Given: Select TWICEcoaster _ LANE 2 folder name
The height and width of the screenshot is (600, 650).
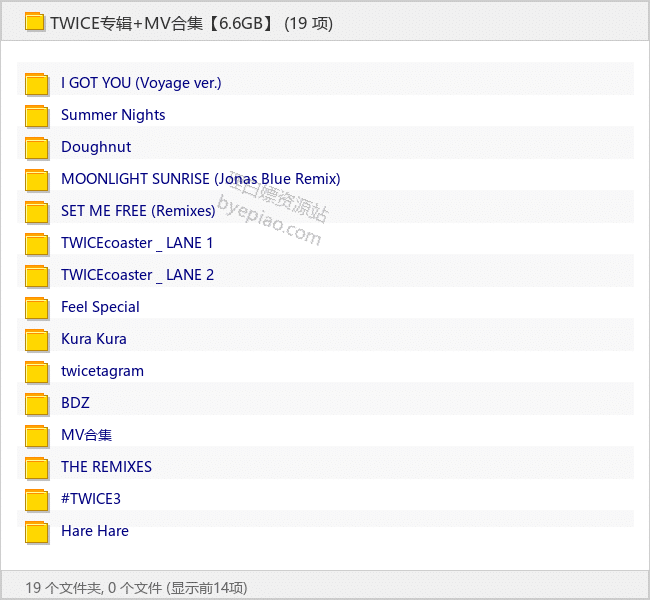Looking at the screenshot, I should 137,275.
